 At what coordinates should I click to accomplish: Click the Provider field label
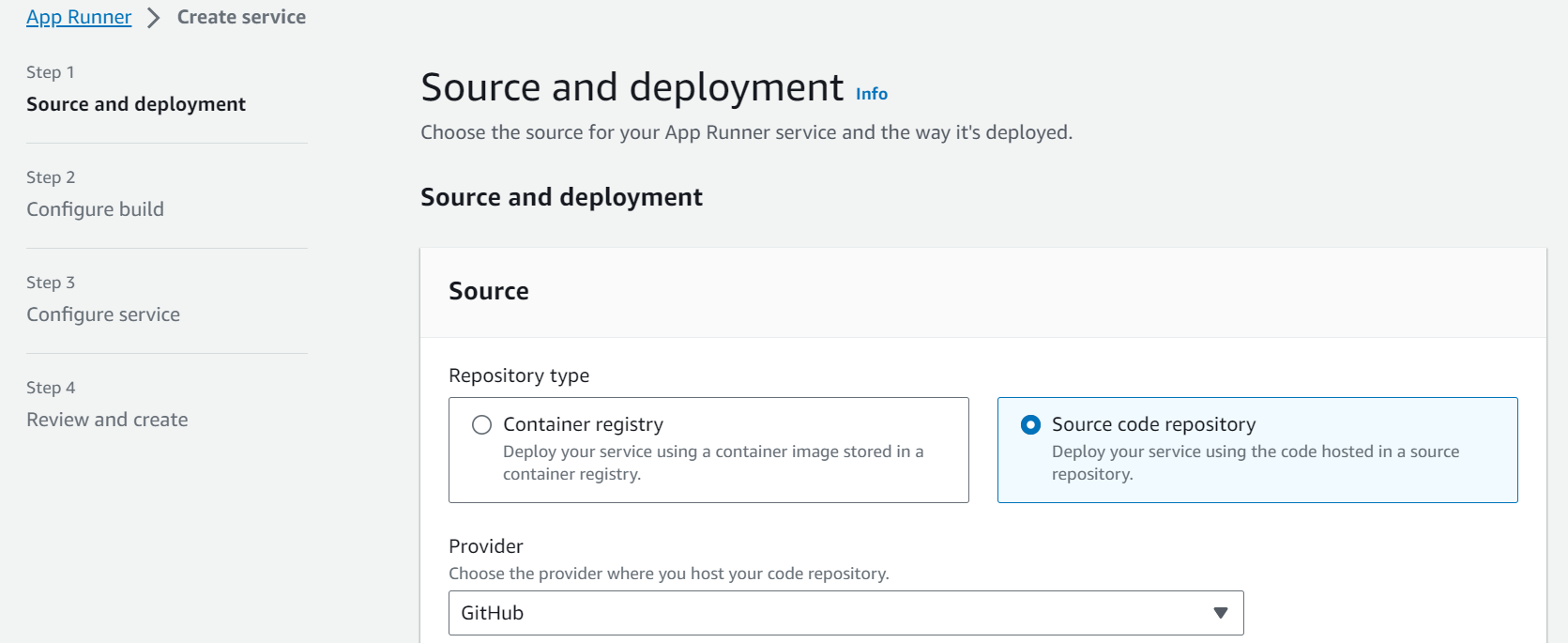(x=486, y=546)
